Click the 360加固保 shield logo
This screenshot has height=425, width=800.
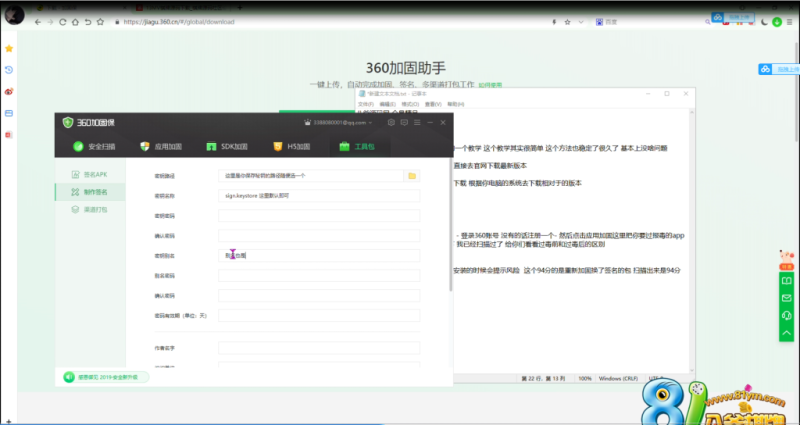pyautogui.click(x=68, y=122)
